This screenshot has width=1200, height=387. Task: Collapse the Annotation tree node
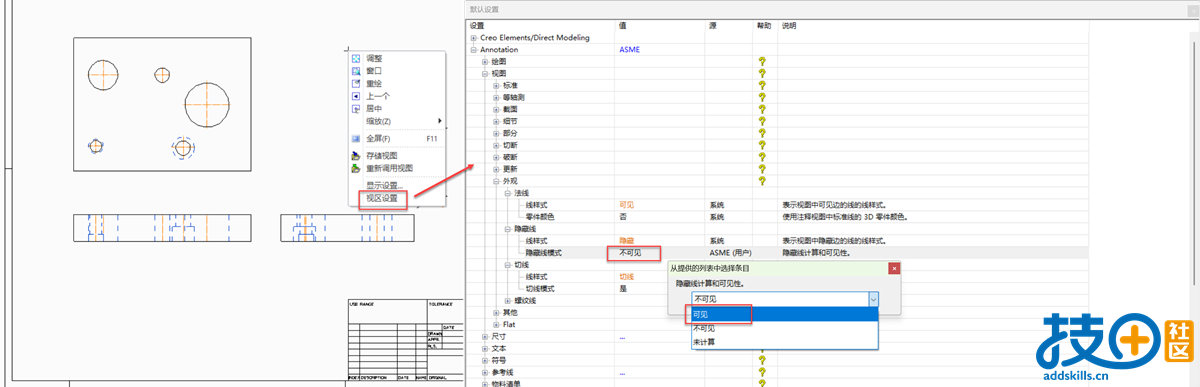pos(473,49)
